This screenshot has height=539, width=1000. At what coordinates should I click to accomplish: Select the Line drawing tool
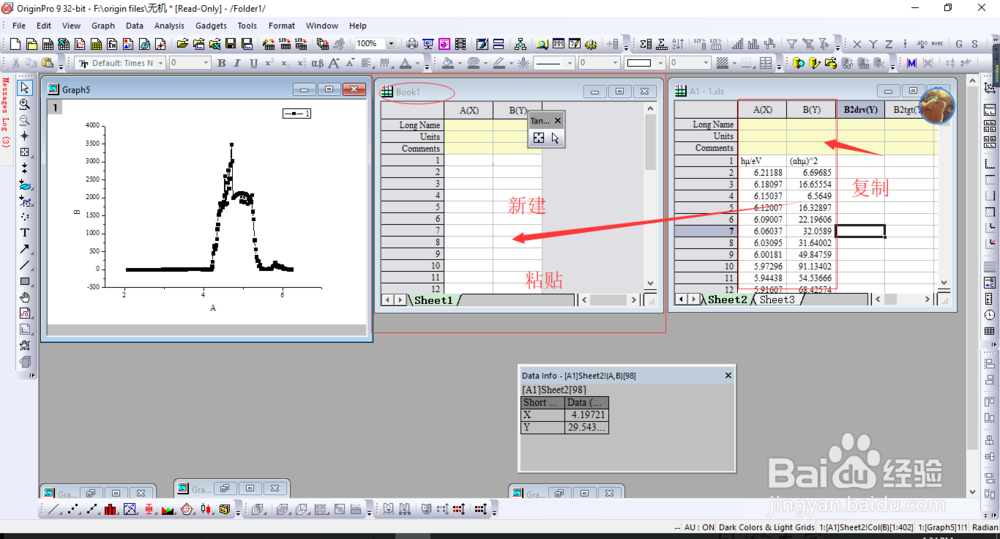coord(25,265)
